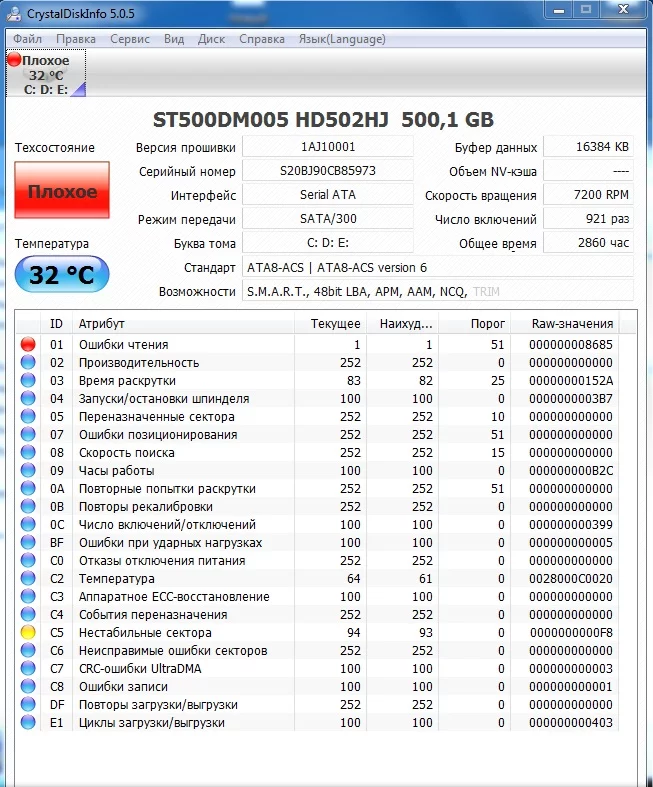Open the Справка menu
This screenshot has width=653, height=787.
pyautogui.click(x=262, y=39)
